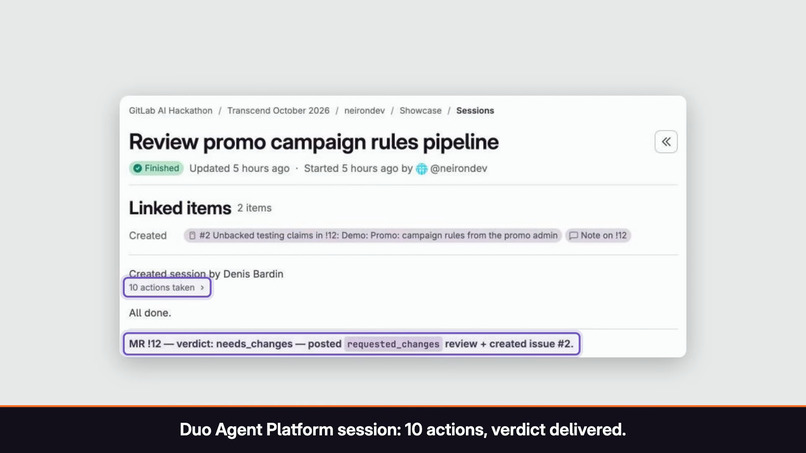Click the @neirondev user link
The width and height of the screenshot is (806, 453).
point(459,169)
